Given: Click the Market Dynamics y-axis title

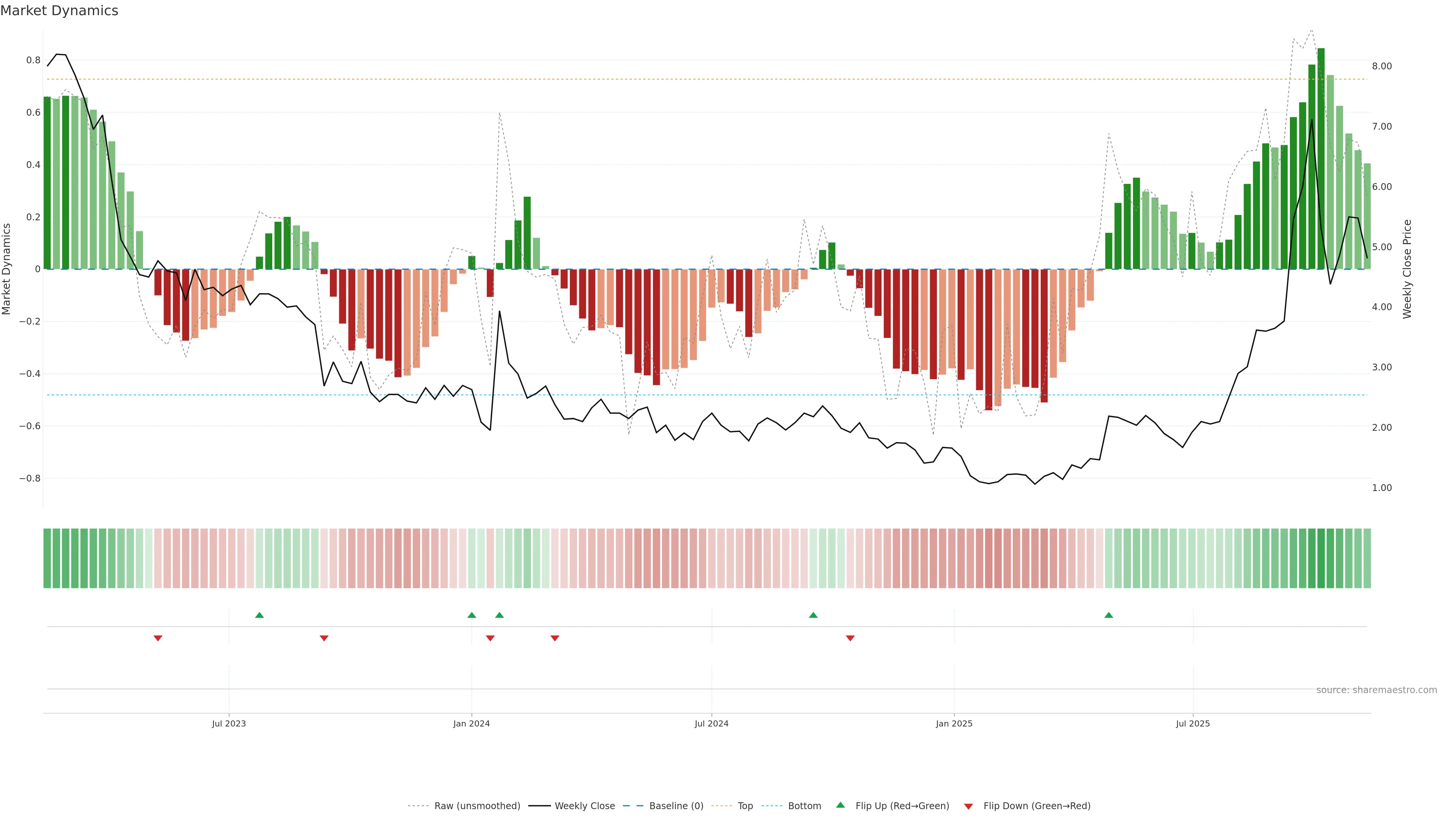Looking at the screenshot, I should pos(7,269).
